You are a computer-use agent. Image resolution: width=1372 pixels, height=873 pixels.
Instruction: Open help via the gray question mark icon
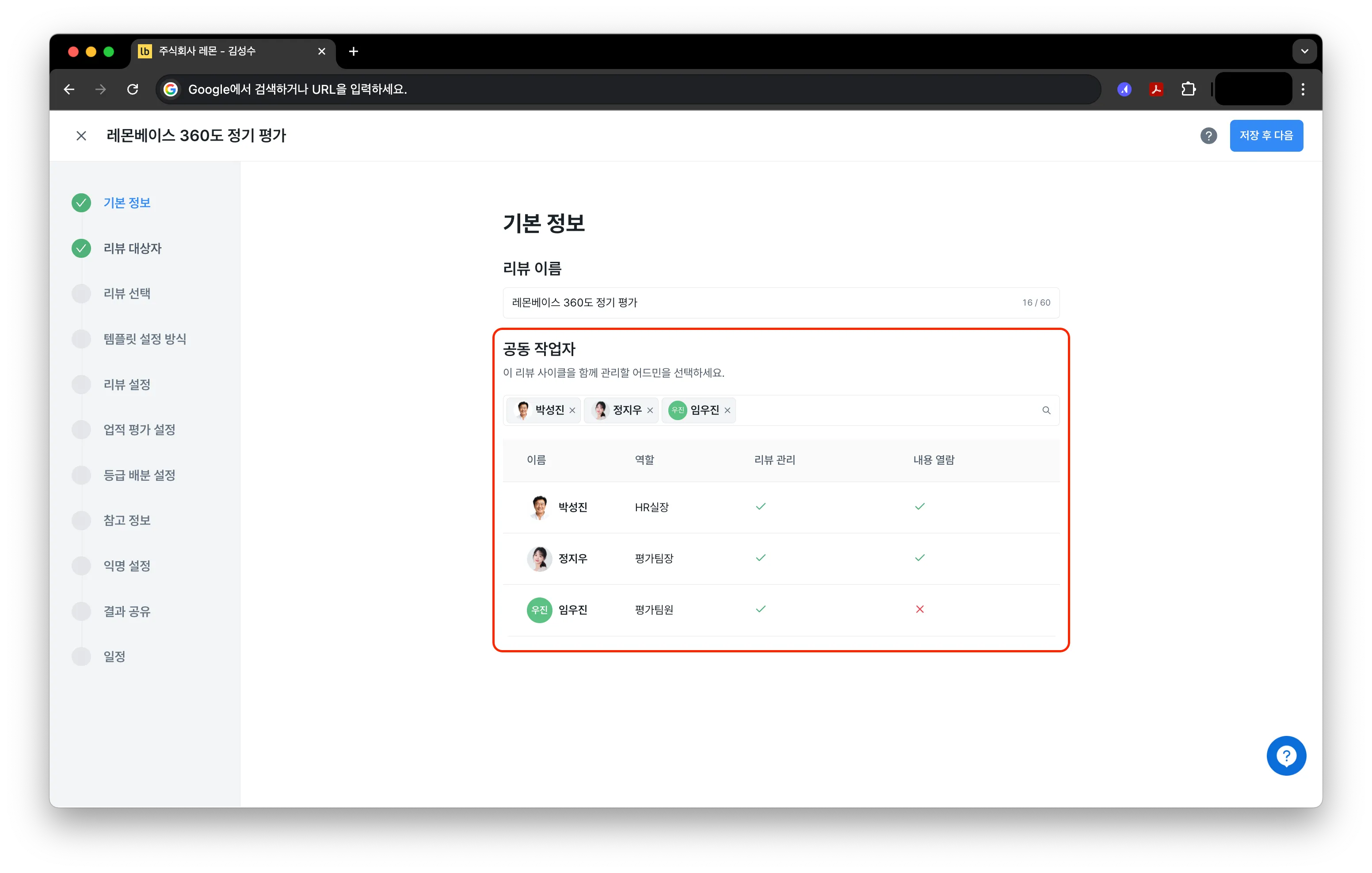(1208, 136)
